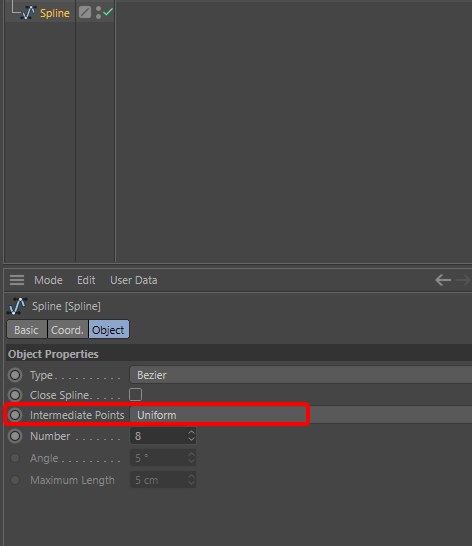Open the User Data menu
The width and height of the screenshot is (472, 546).
(x=133, y=280)
